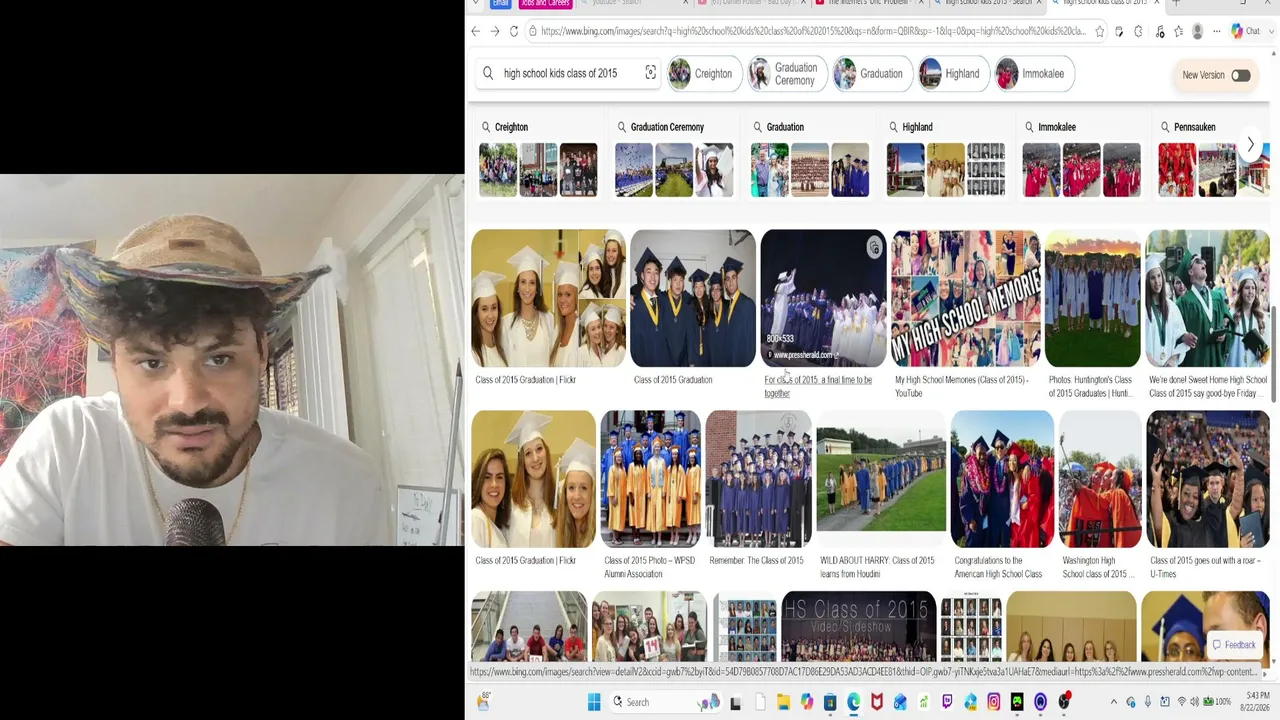Open File Explorer from the taskbar
1280x720 pixels.
[x=783, y=702]
